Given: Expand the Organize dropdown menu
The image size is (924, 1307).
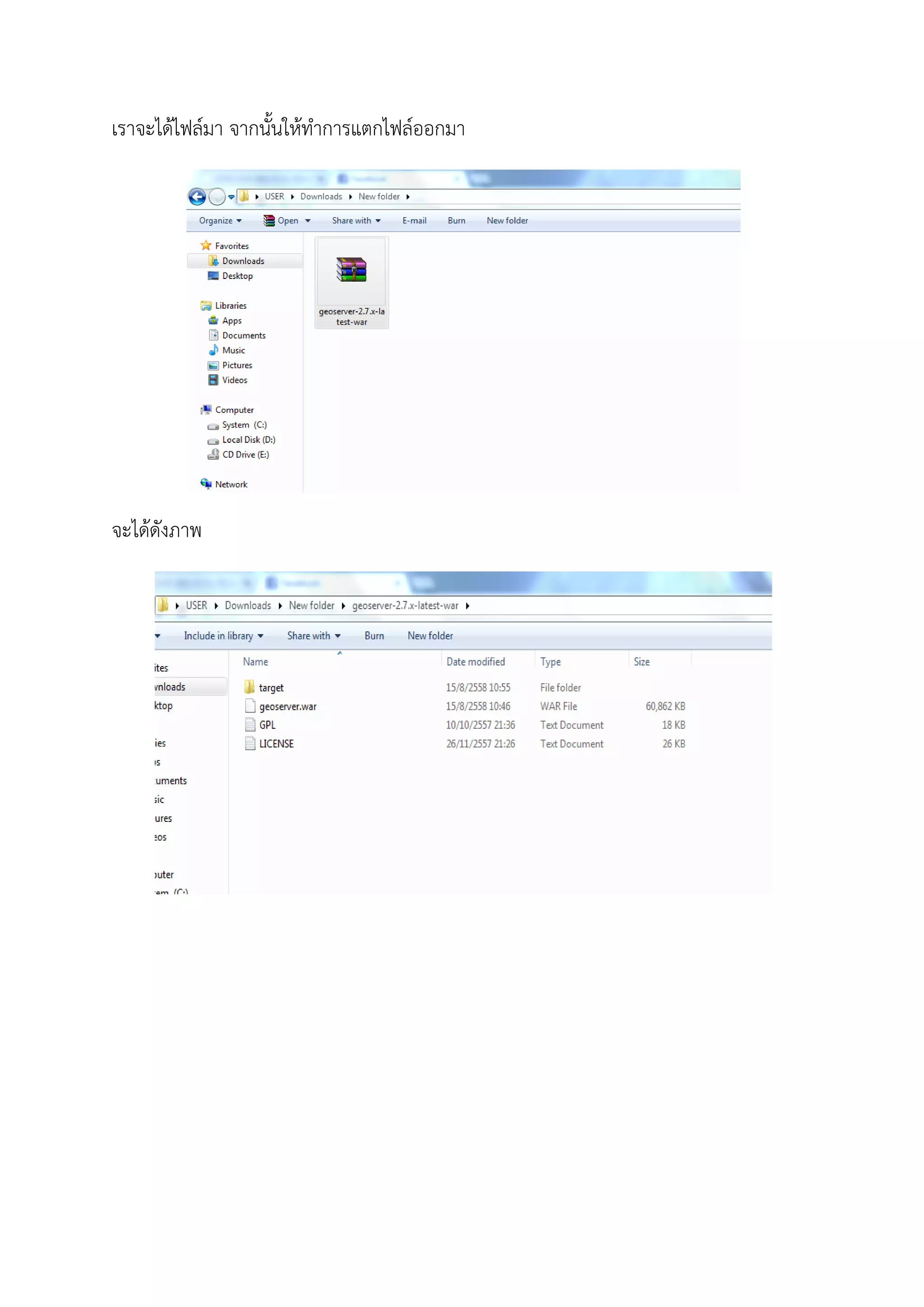Looking at the screenshot, I should tap(220, 221).
